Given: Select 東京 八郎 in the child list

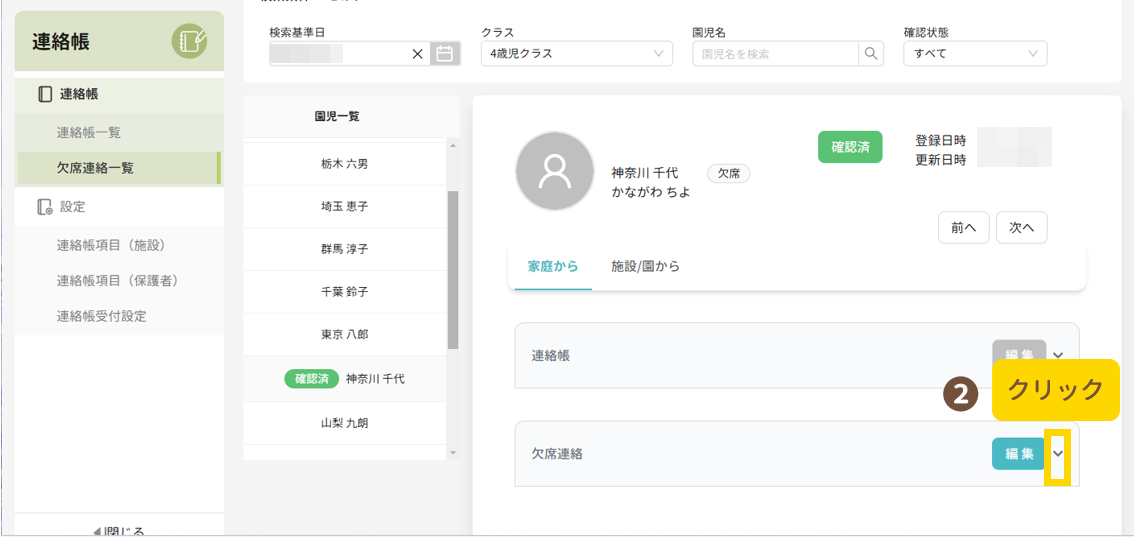Looking at the screenshot, I should (x=344, y=334).
